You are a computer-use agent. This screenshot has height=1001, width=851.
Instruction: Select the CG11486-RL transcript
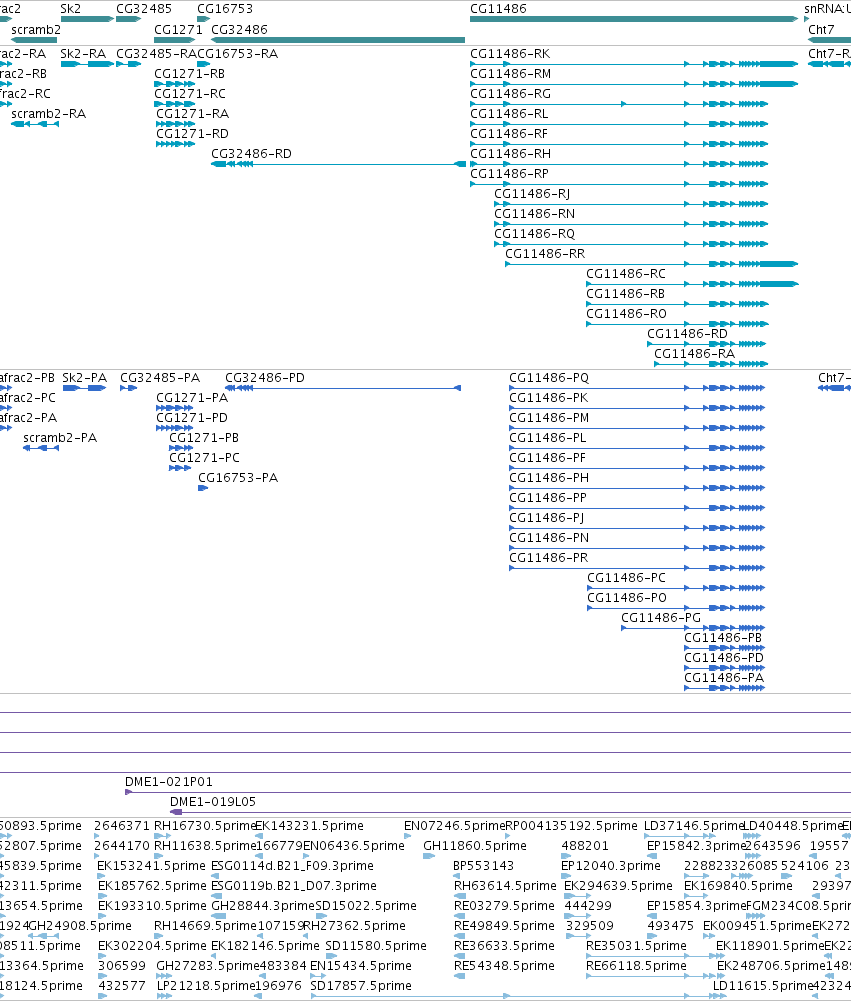[x=509, y=114]
